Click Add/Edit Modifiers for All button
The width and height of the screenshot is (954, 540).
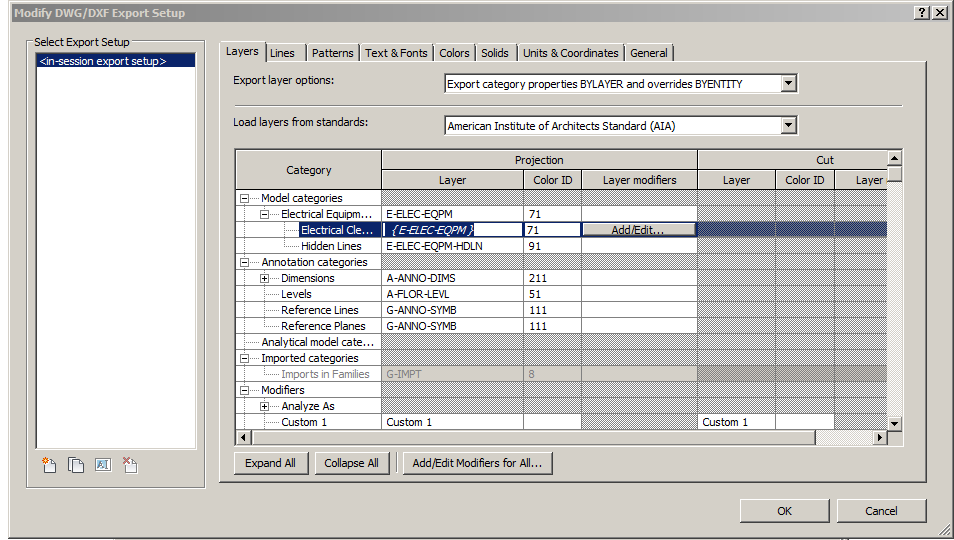[x=477, y=463]
